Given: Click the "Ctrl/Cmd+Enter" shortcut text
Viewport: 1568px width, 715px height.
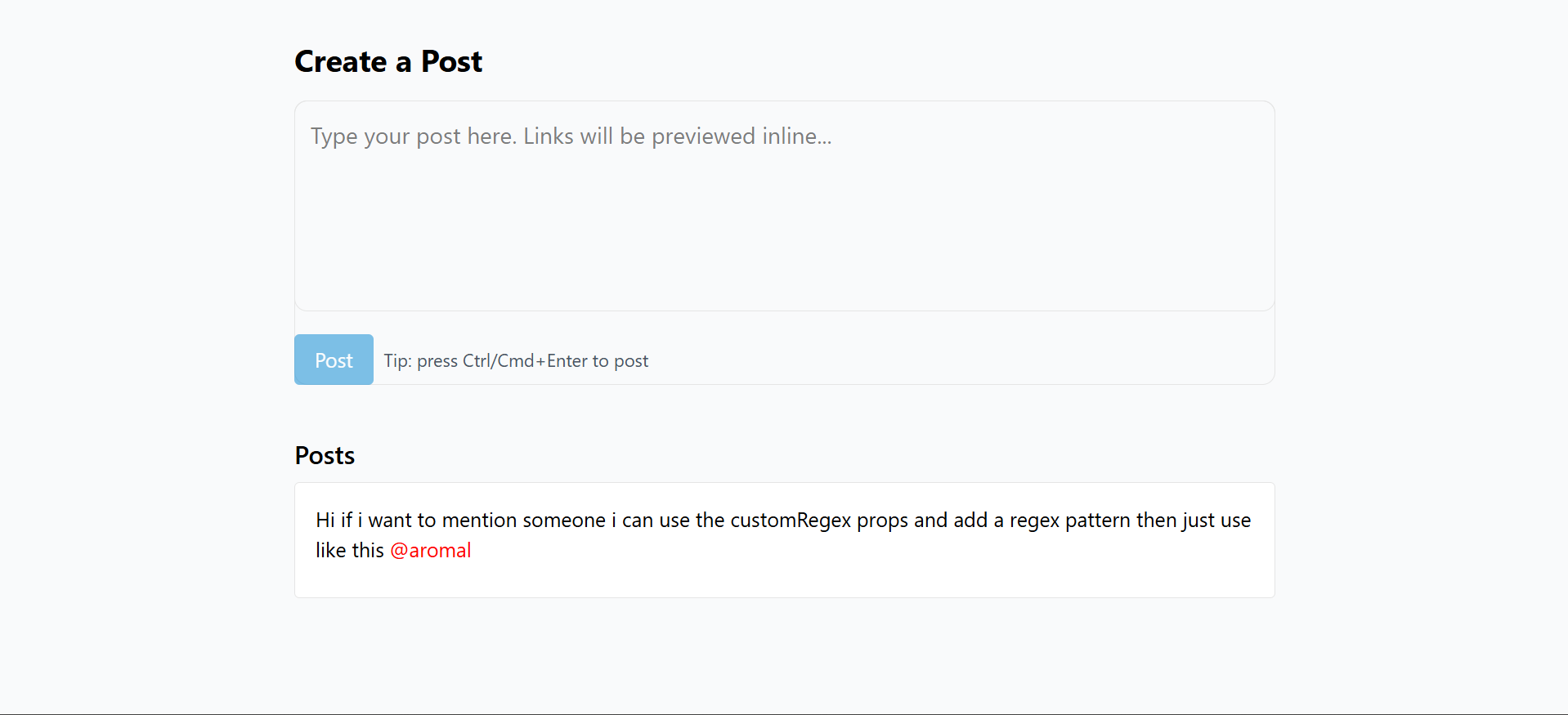Looking at the screenshot, I should 525,361.
